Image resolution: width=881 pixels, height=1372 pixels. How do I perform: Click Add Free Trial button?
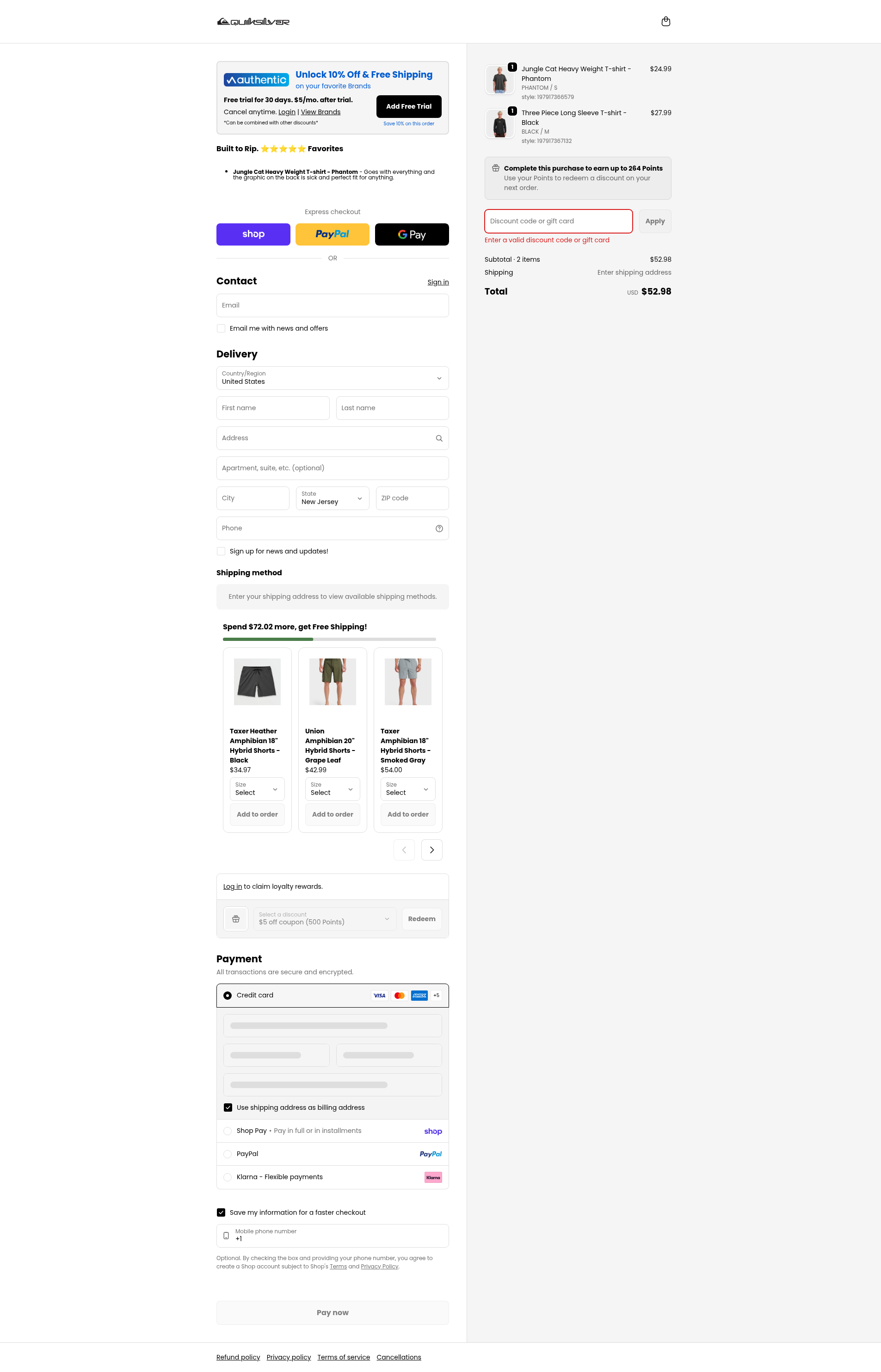pyautogui.click(x=408, y=106)
